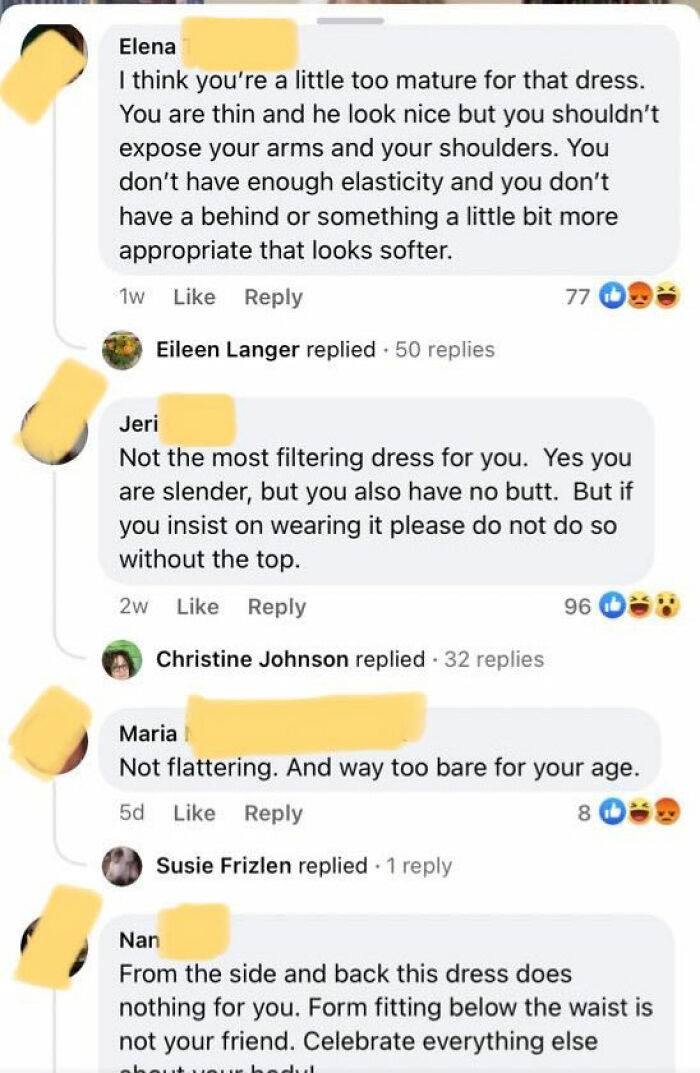Open Eileen Langer's profile picture

pyautogui.click(x=123, y=351)
